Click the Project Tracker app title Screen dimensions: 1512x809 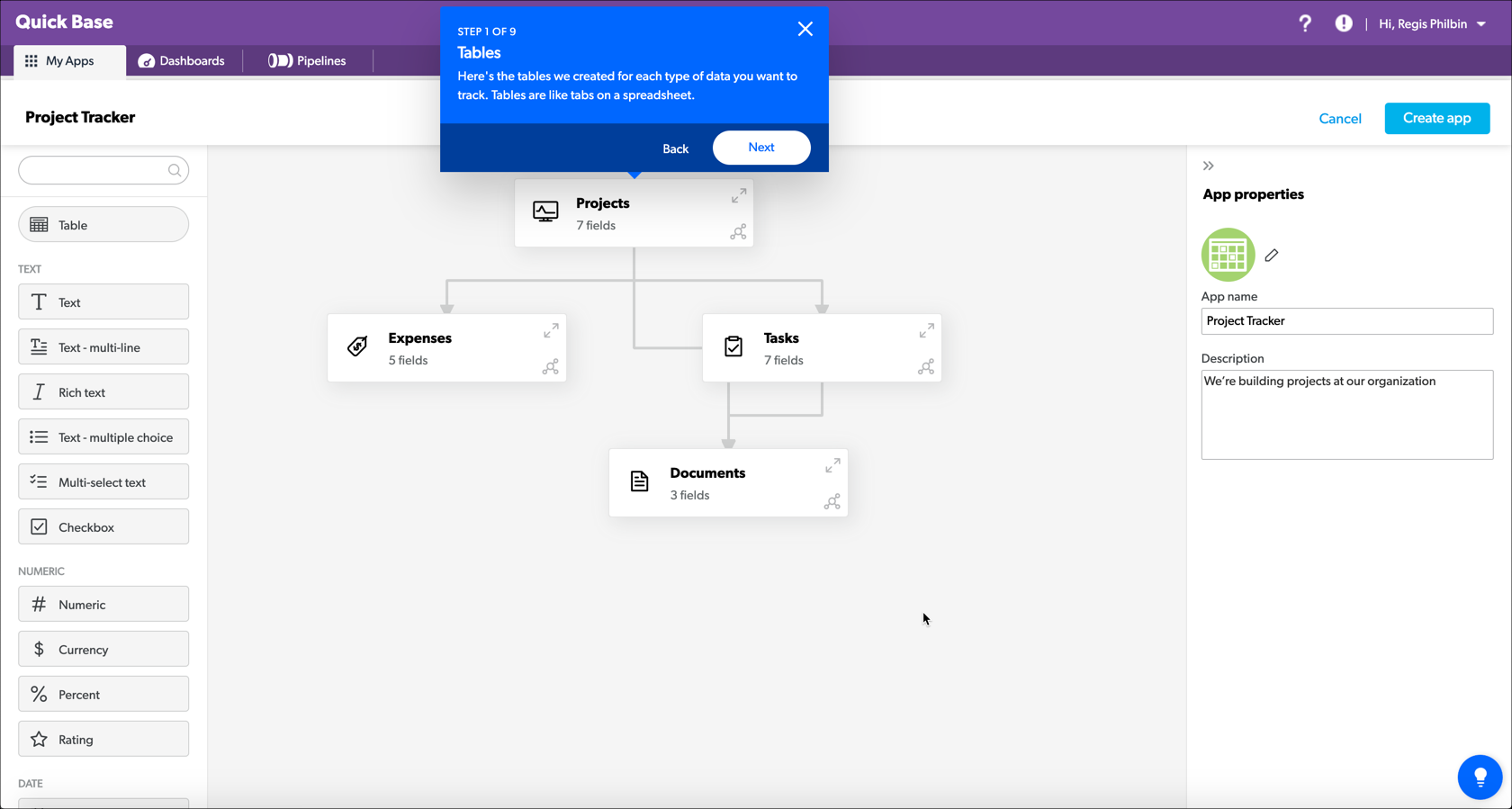click(x=80, y=117)
